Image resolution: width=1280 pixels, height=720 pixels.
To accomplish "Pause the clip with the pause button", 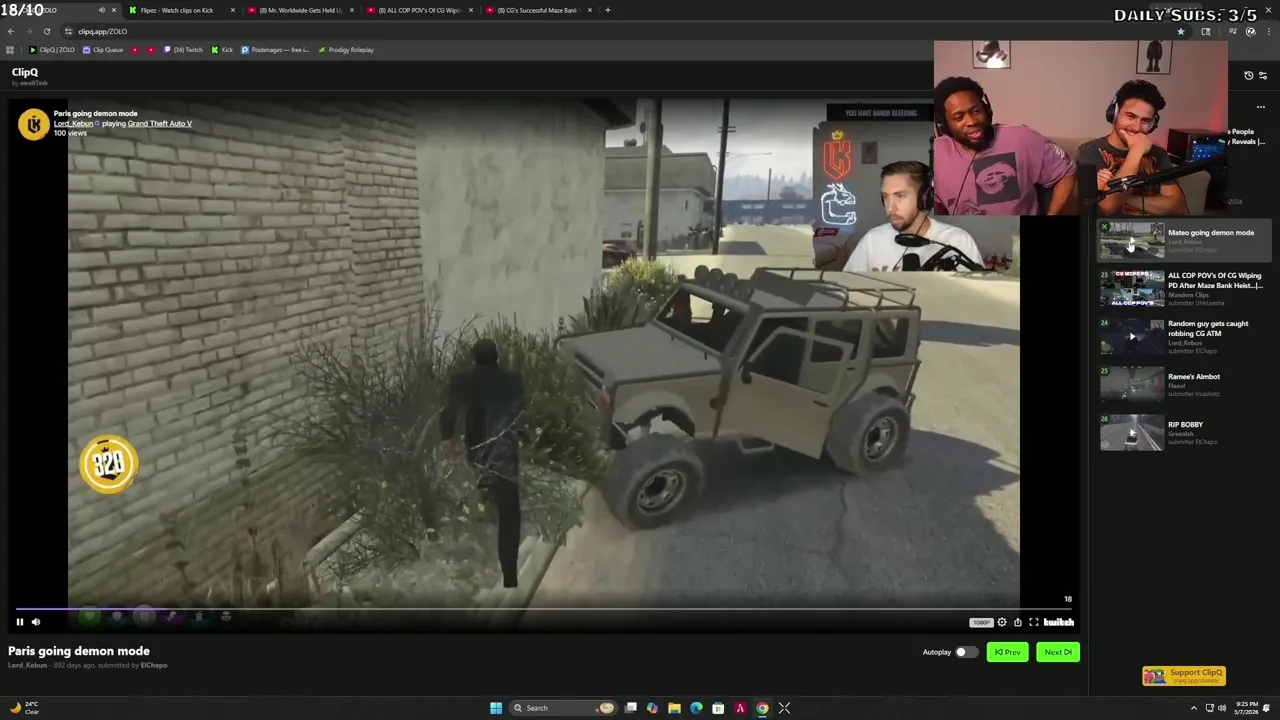I will pyautogui.click(x=19, y=622).
